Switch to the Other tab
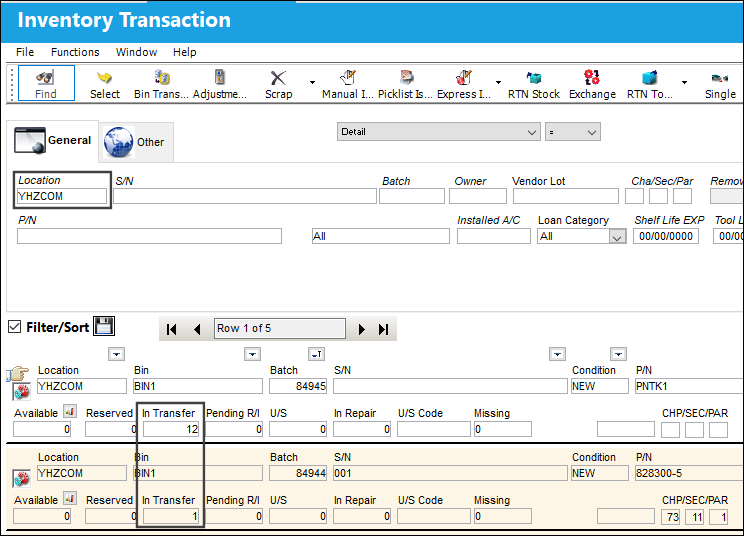This screenshot has width=744, height=536. coord(136,142)
